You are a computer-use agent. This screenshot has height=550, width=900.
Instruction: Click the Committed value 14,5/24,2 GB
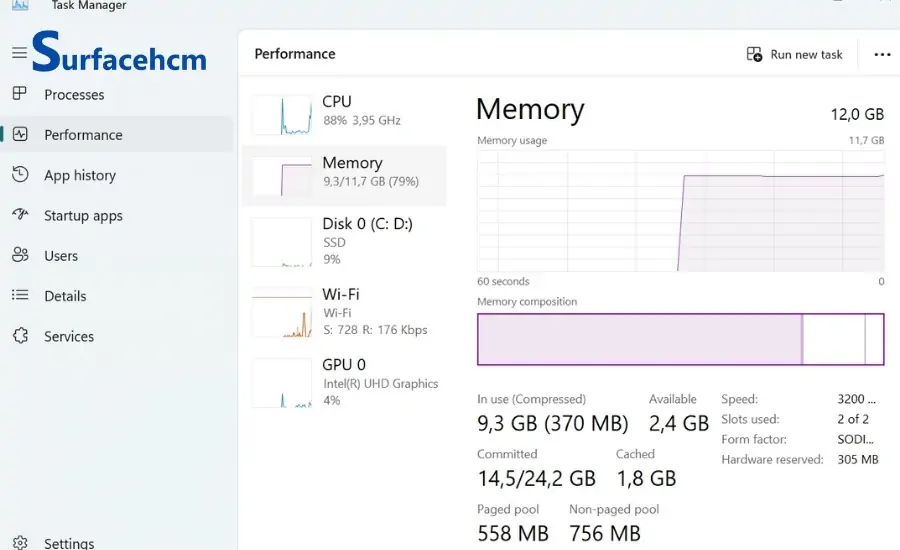[x=537, y=478]
